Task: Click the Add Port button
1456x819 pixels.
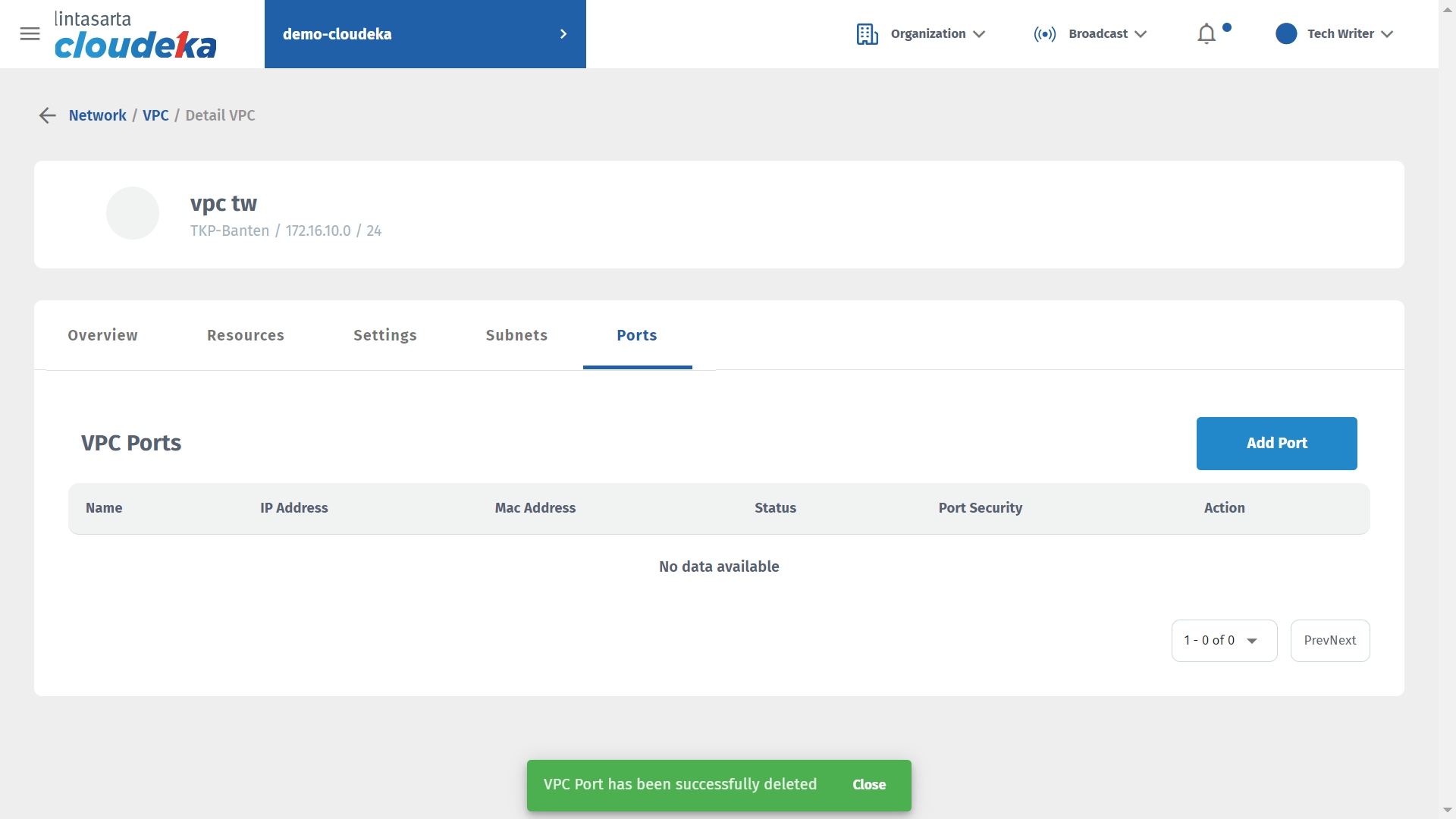Action: pos(1276,444)
